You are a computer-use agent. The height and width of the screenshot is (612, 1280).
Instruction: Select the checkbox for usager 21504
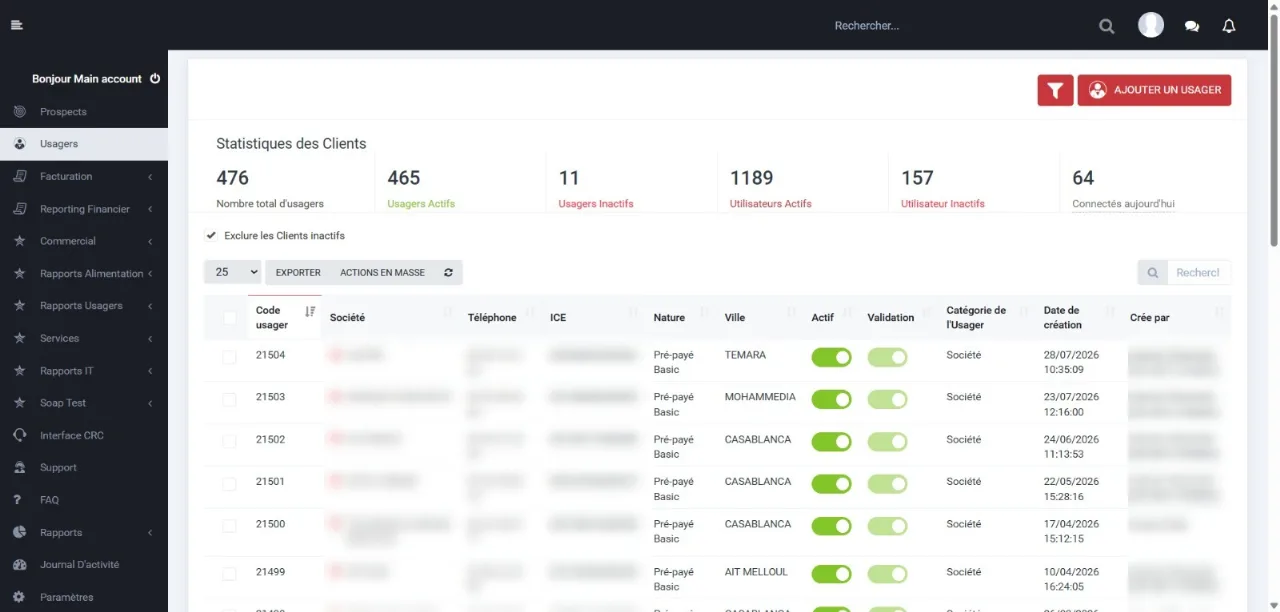(229, 357)
